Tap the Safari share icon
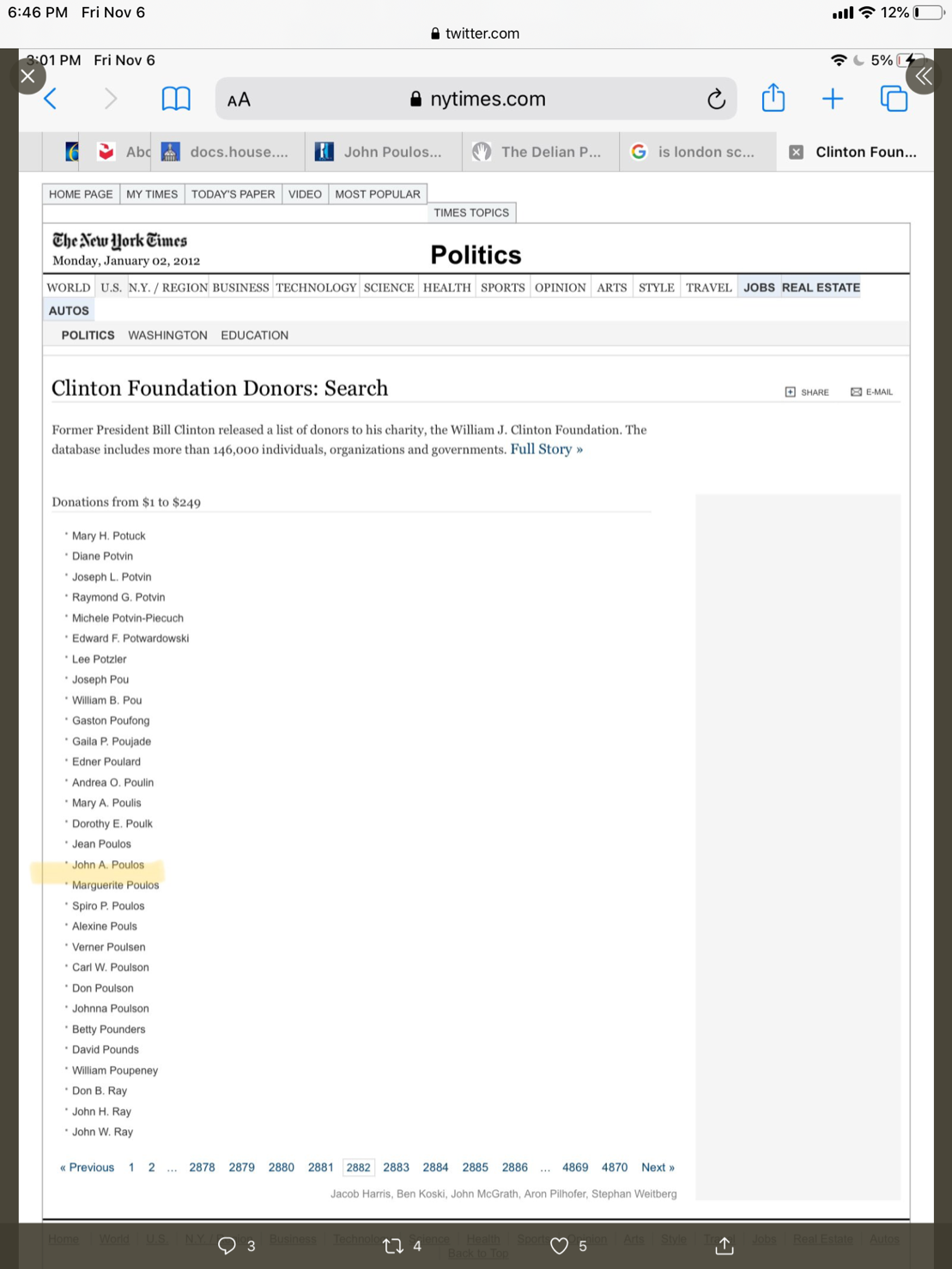This screenshot has width=952, height=1269. click(x=773, y=98)
